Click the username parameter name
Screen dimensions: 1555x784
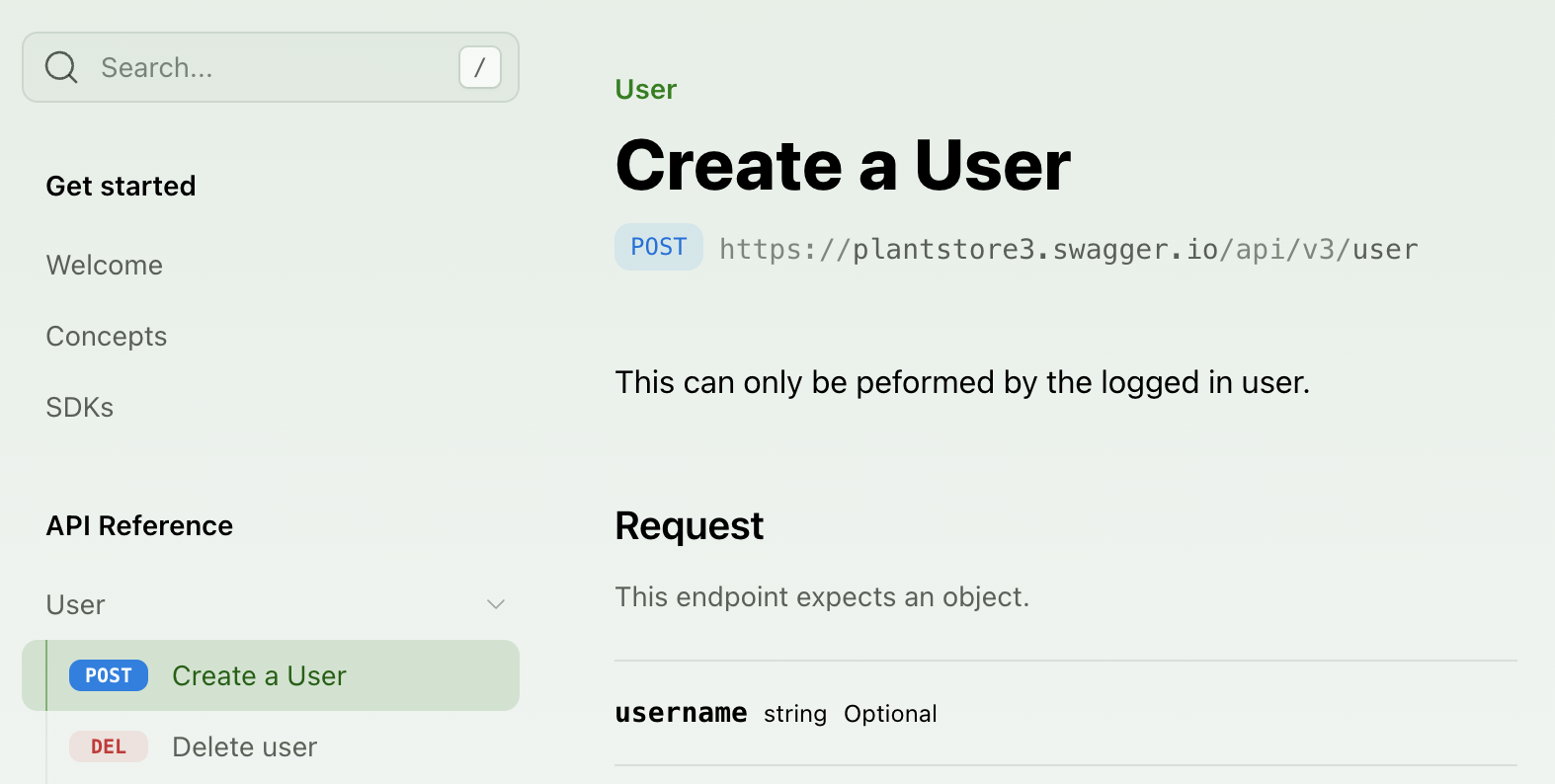(681, 713)
